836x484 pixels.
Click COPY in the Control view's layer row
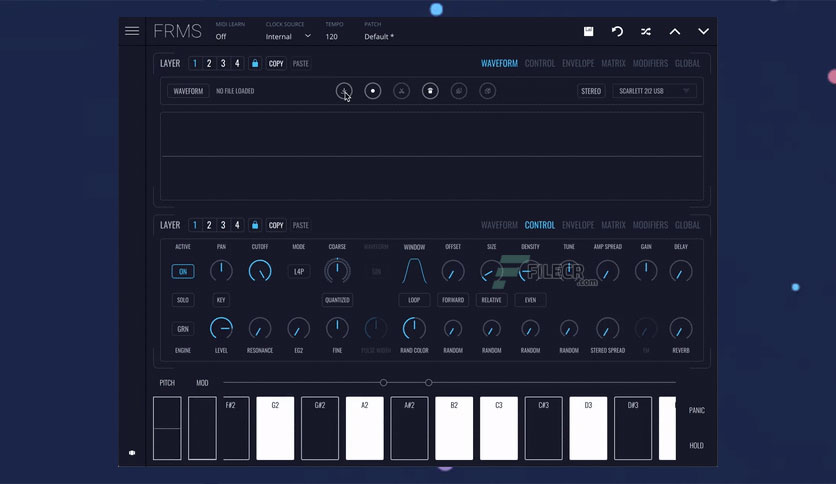[276, 225]
